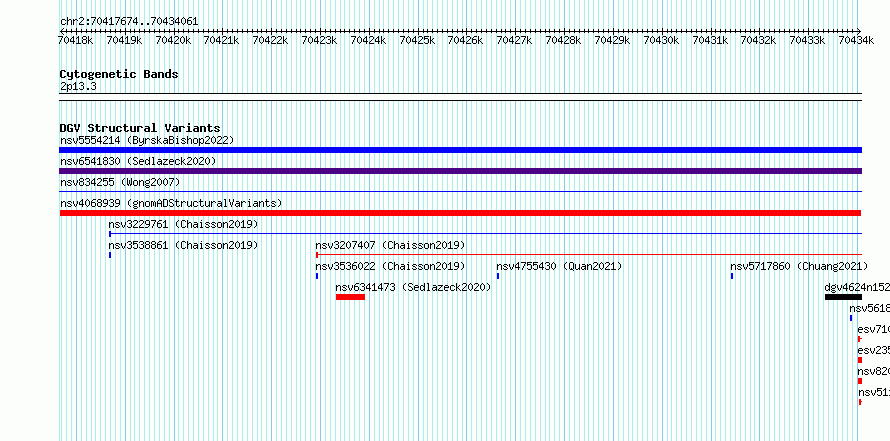
Task: Open the nsv6541830 (Sedlazeck2020) label
Action: [x=138, y=161]
